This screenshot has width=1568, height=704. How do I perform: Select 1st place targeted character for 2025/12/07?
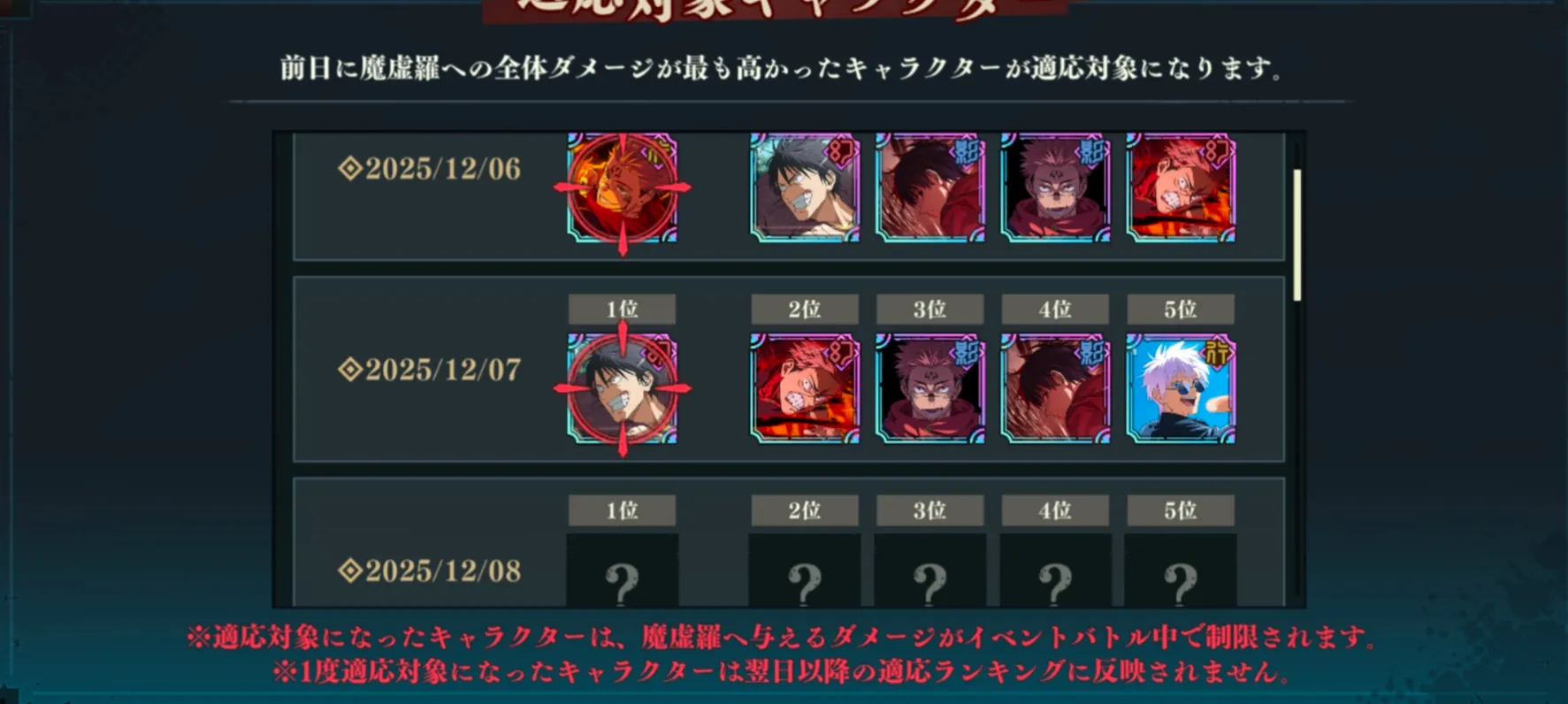tap(623, 388)
